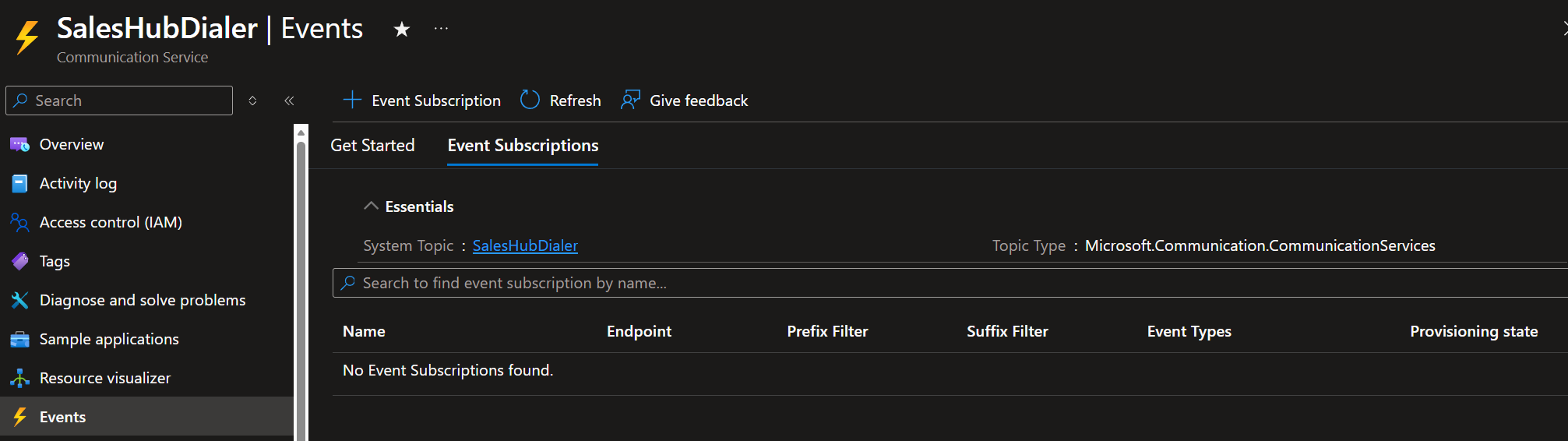Click magnifier icon in subscription search box

[x=347, y=283]
